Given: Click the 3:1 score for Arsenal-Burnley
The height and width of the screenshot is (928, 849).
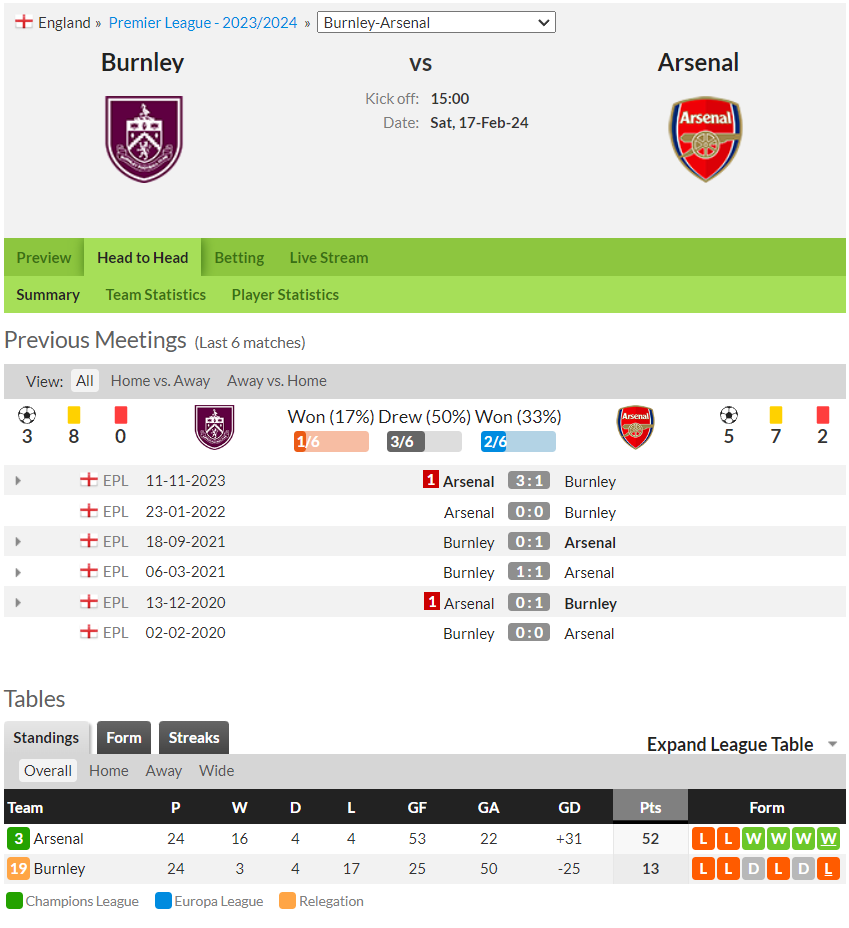Looking at the screenshot, I should [x=529, y=481].
